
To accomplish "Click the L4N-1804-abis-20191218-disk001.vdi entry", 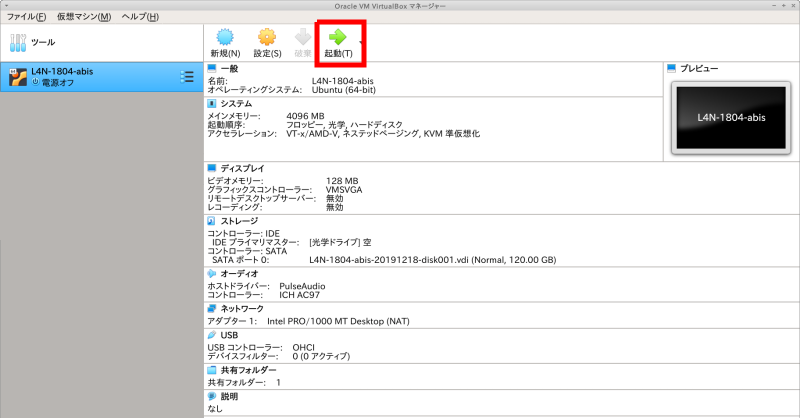I will click(433, 260).
